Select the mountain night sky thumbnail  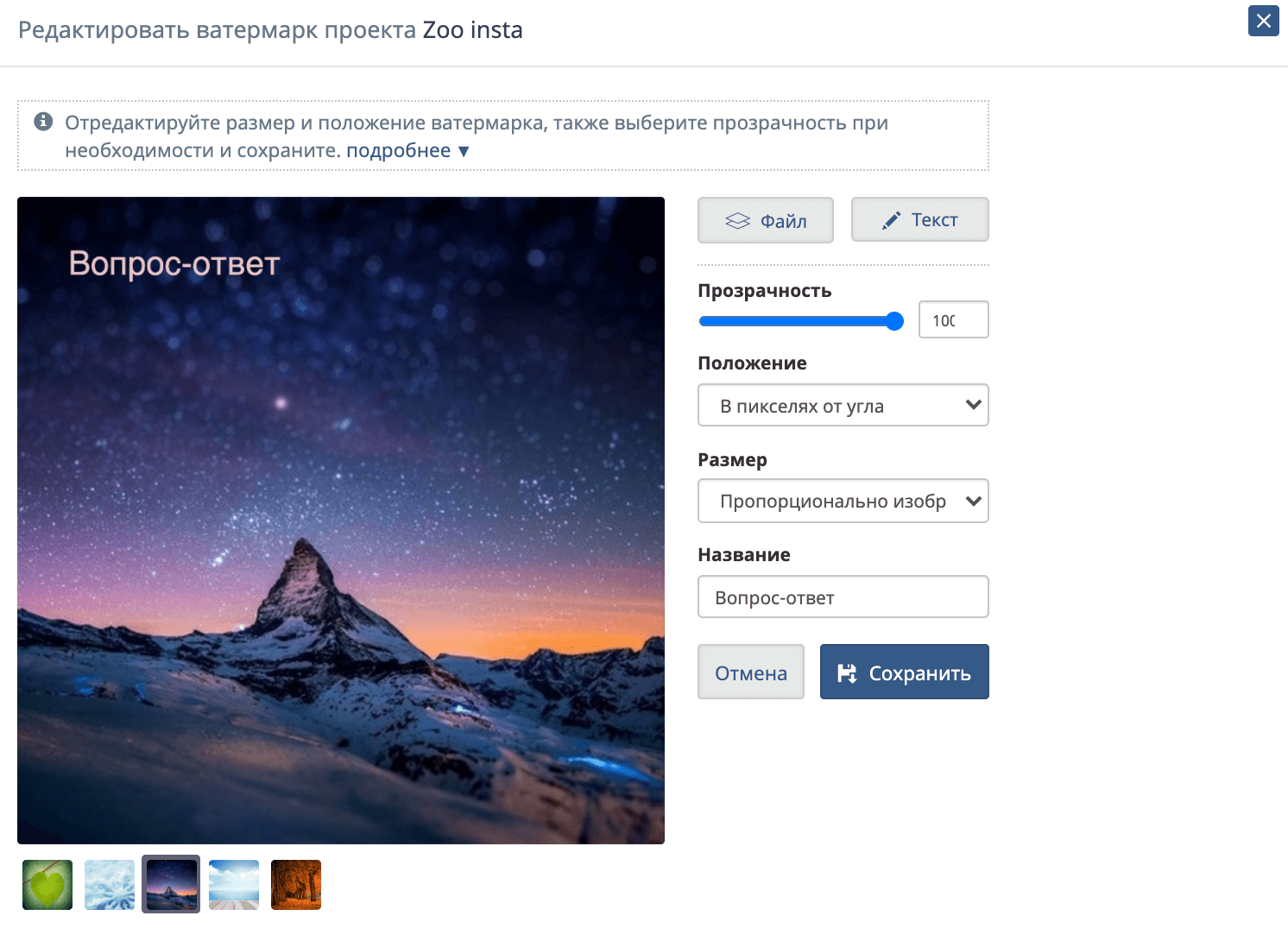pos(171,884)
